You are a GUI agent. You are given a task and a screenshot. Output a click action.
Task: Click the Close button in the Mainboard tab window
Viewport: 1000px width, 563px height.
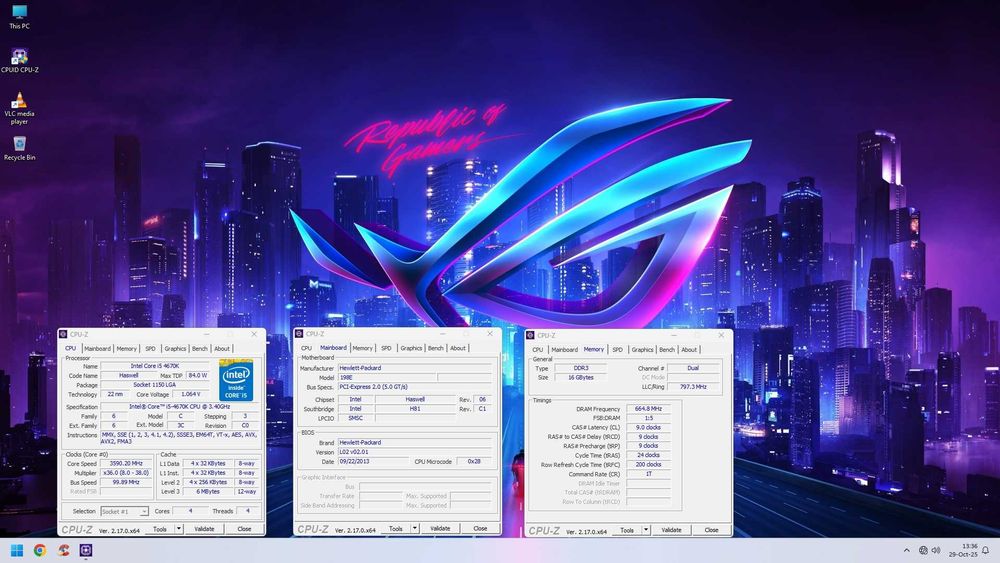(480, 528)
